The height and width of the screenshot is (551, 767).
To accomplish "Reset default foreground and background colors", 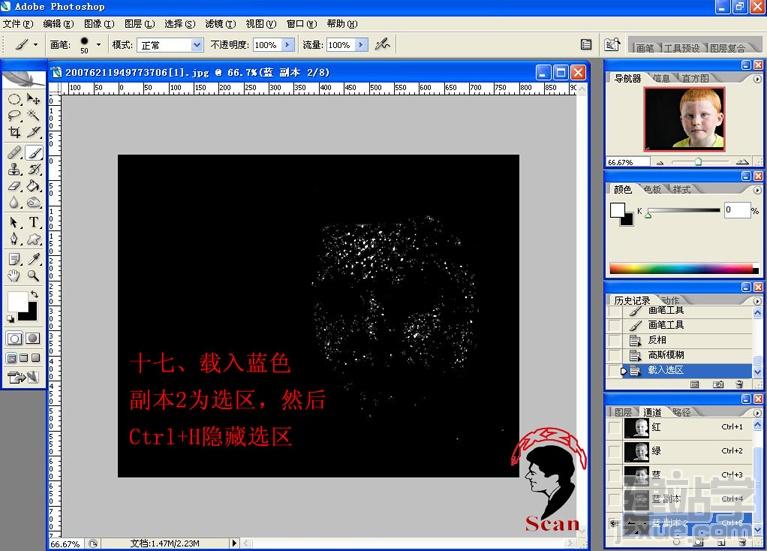I will point(11,319).
